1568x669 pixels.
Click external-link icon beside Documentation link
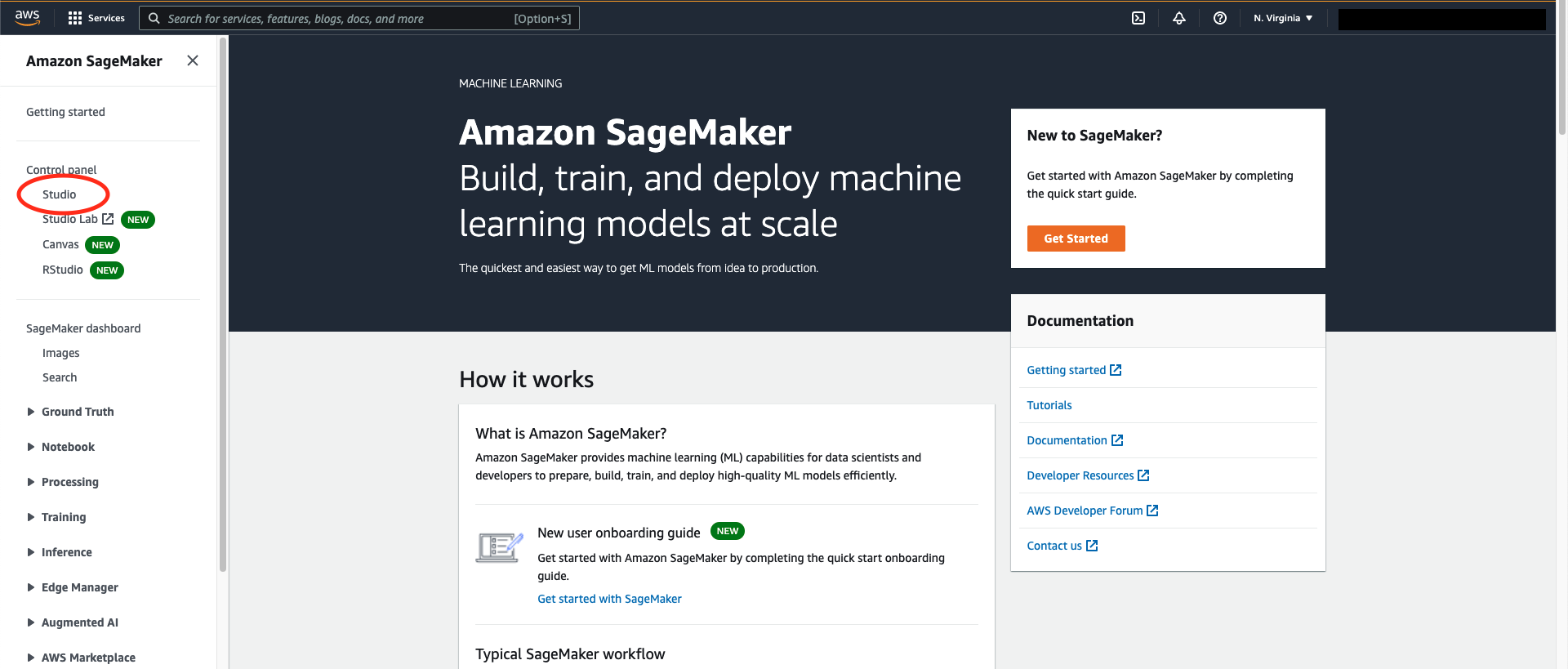1118,440
